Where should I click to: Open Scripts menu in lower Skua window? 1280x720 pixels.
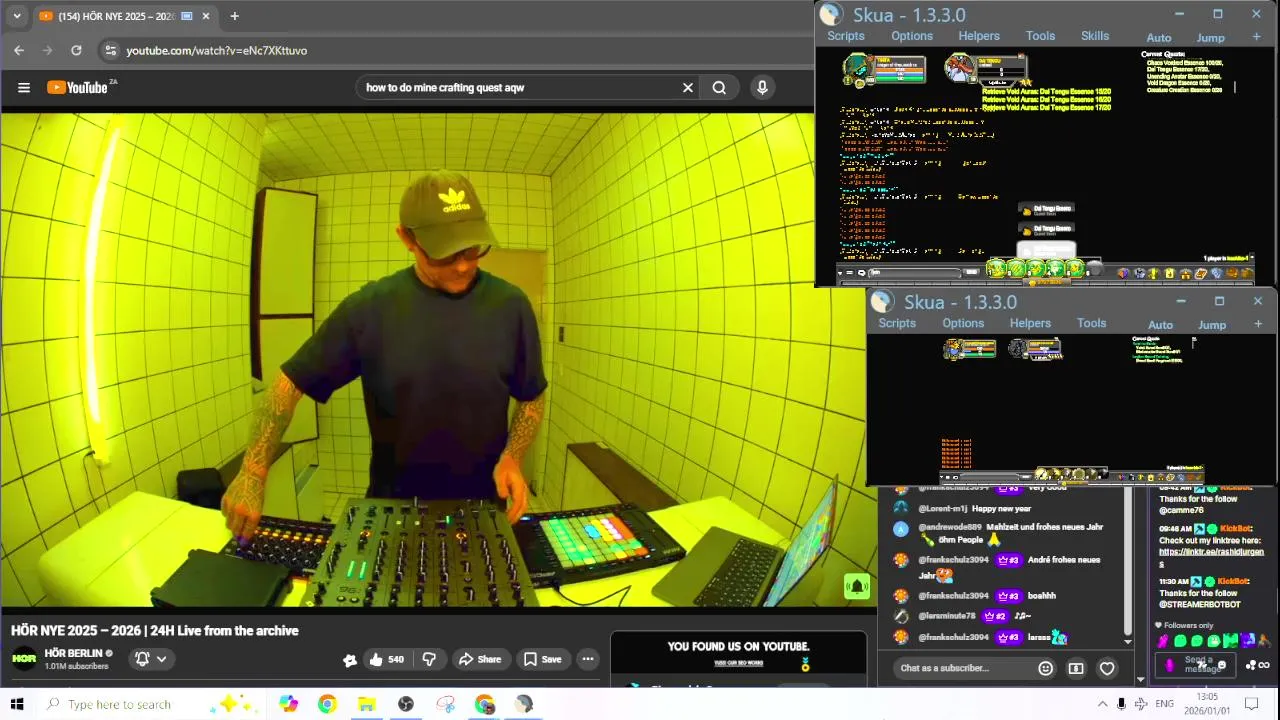[x=897, y=323]
